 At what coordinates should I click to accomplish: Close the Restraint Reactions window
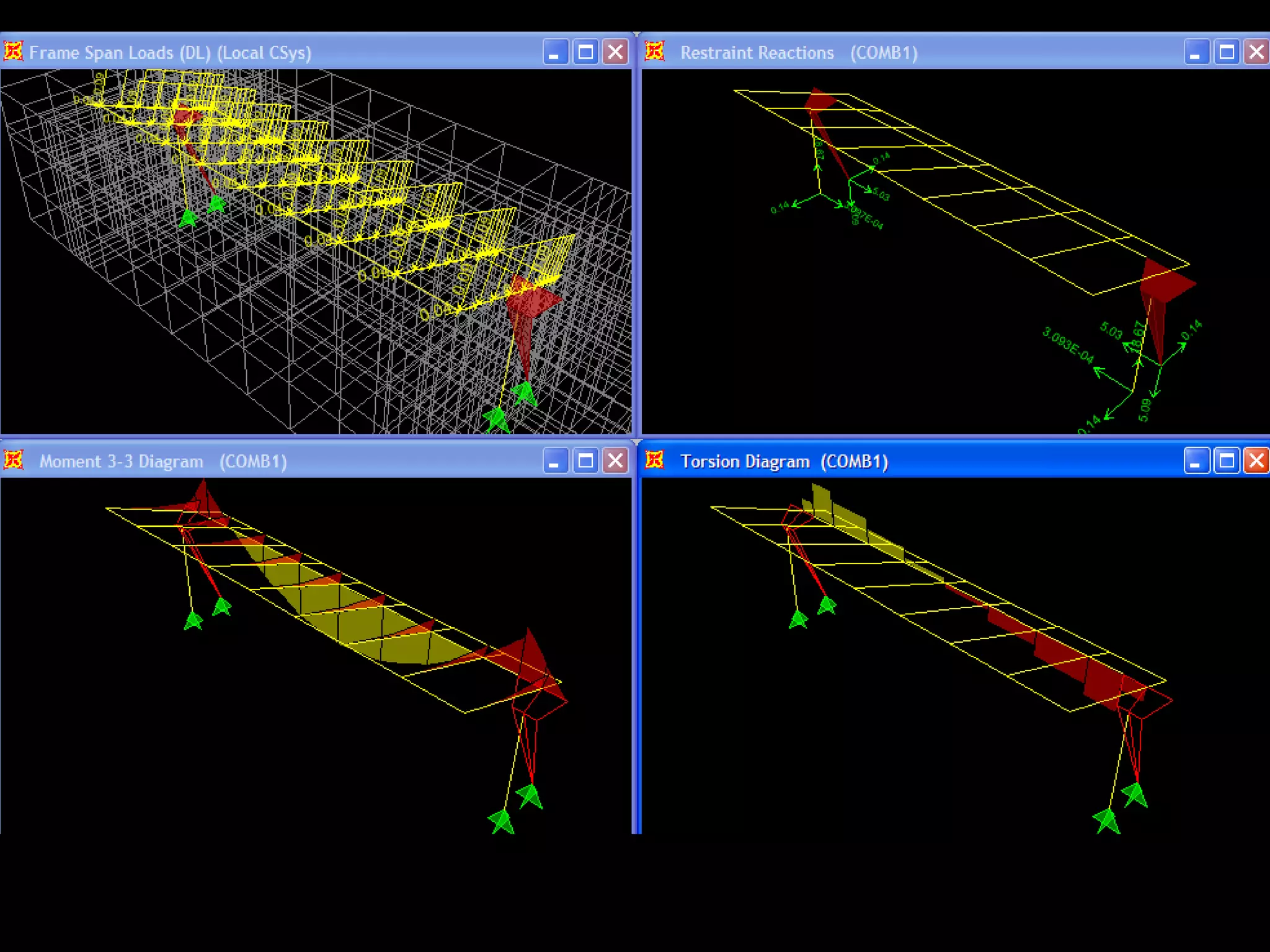tap(1256, 52)
